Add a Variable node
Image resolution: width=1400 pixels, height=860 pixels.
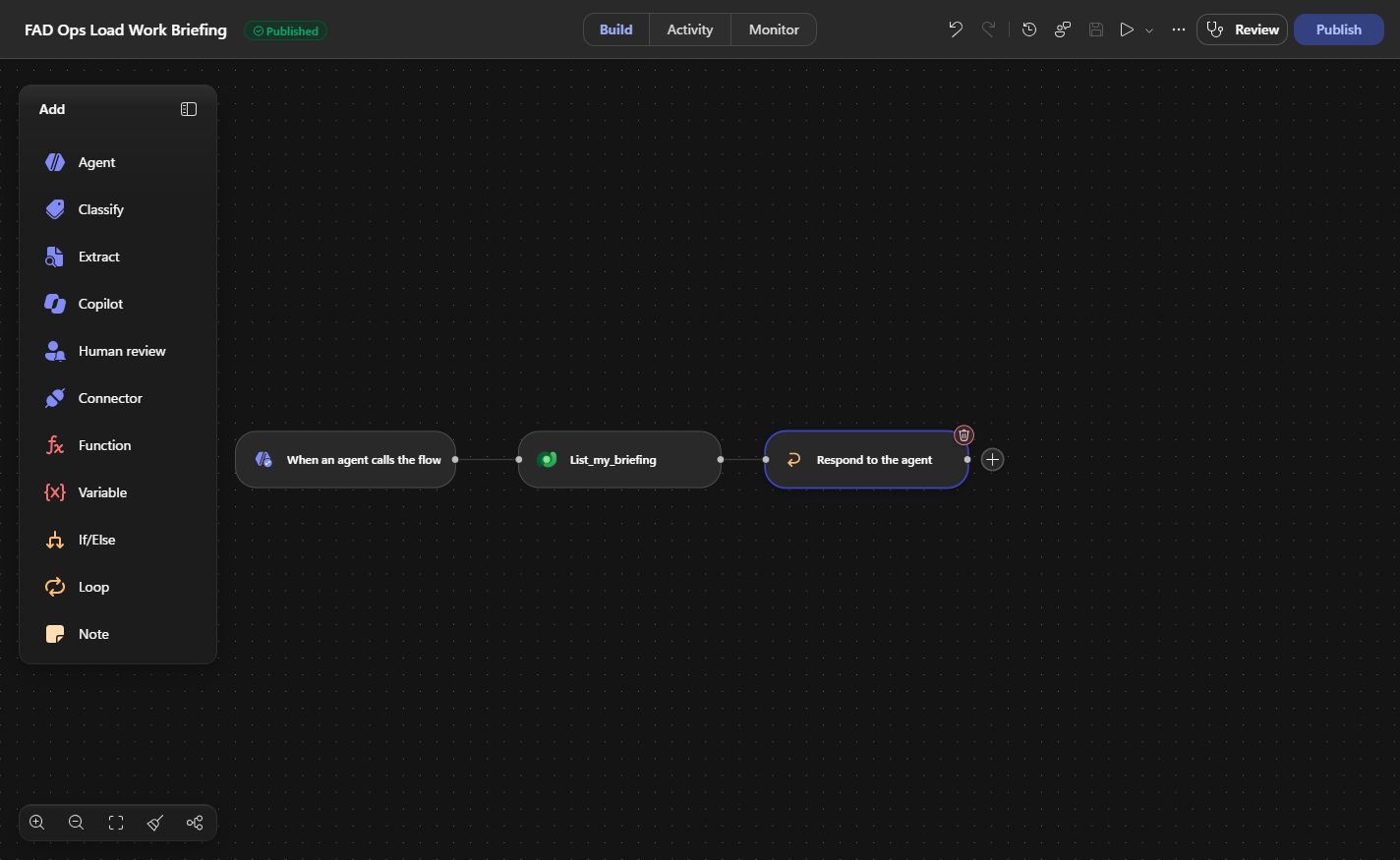click(118, 492)
